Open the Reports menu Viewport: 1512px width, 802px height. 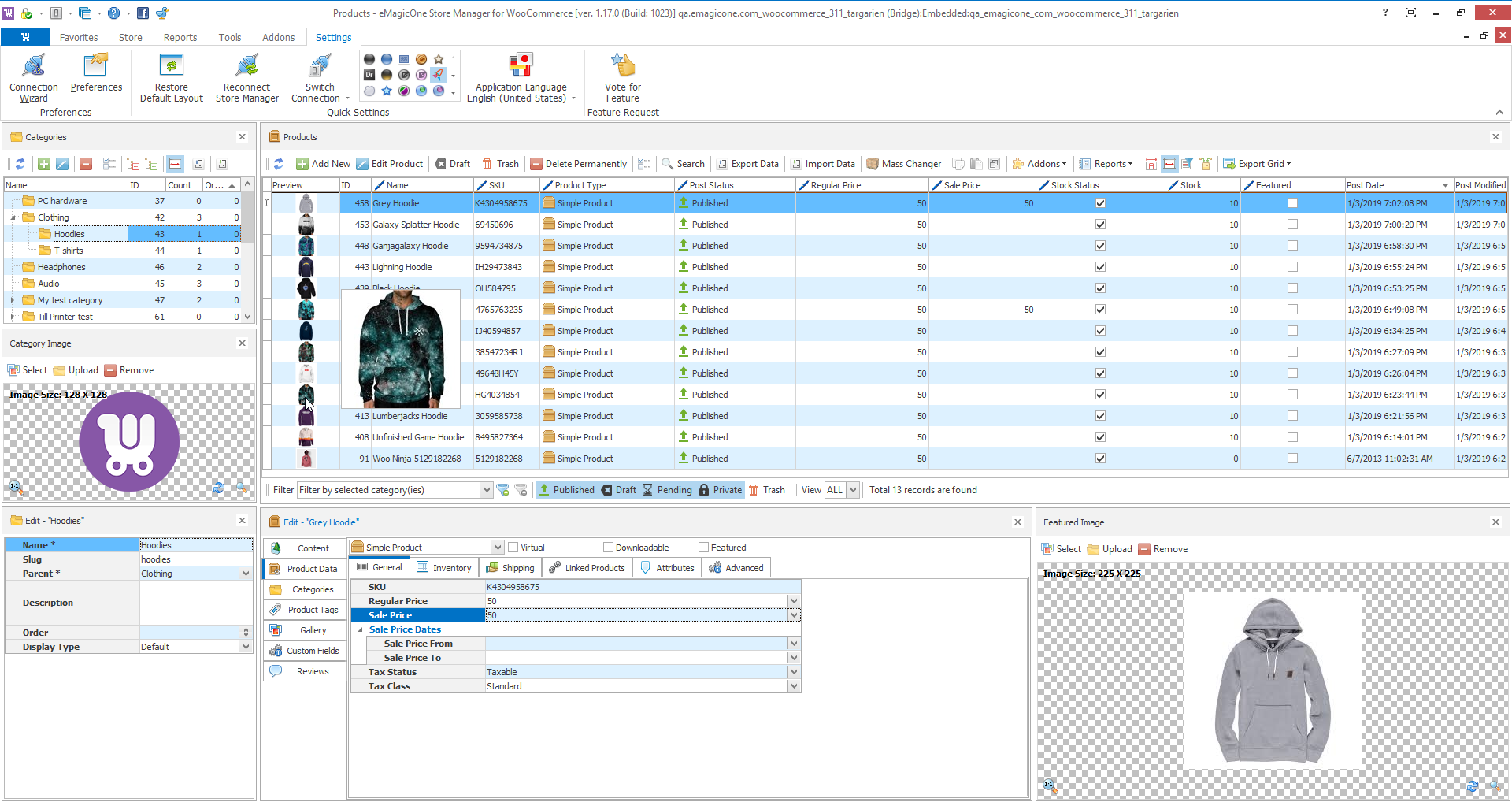point(1106,163)
